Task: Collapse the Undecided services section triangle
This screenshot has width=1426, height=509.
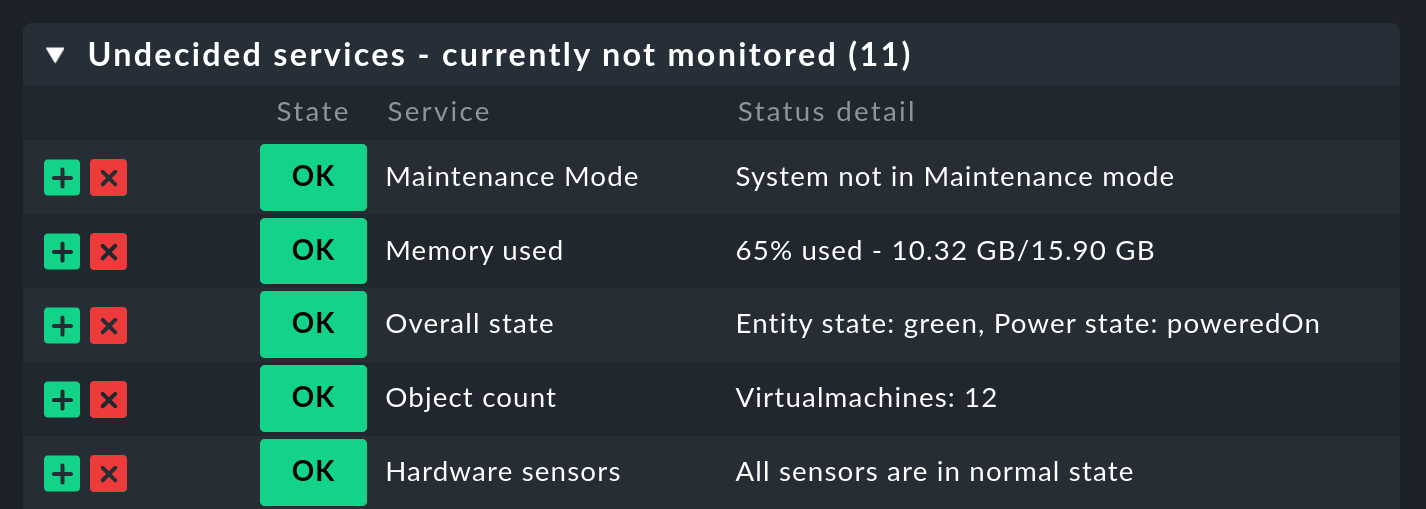Action: [56, 55]
